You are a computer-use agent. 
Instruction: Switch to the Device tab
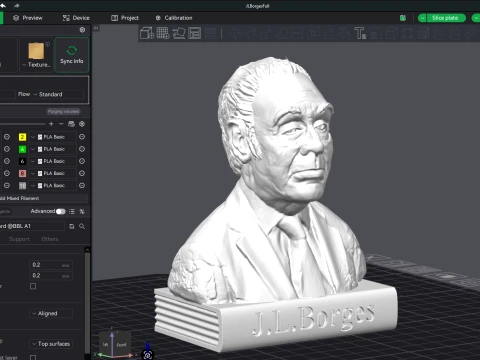(x=76, y=18)
